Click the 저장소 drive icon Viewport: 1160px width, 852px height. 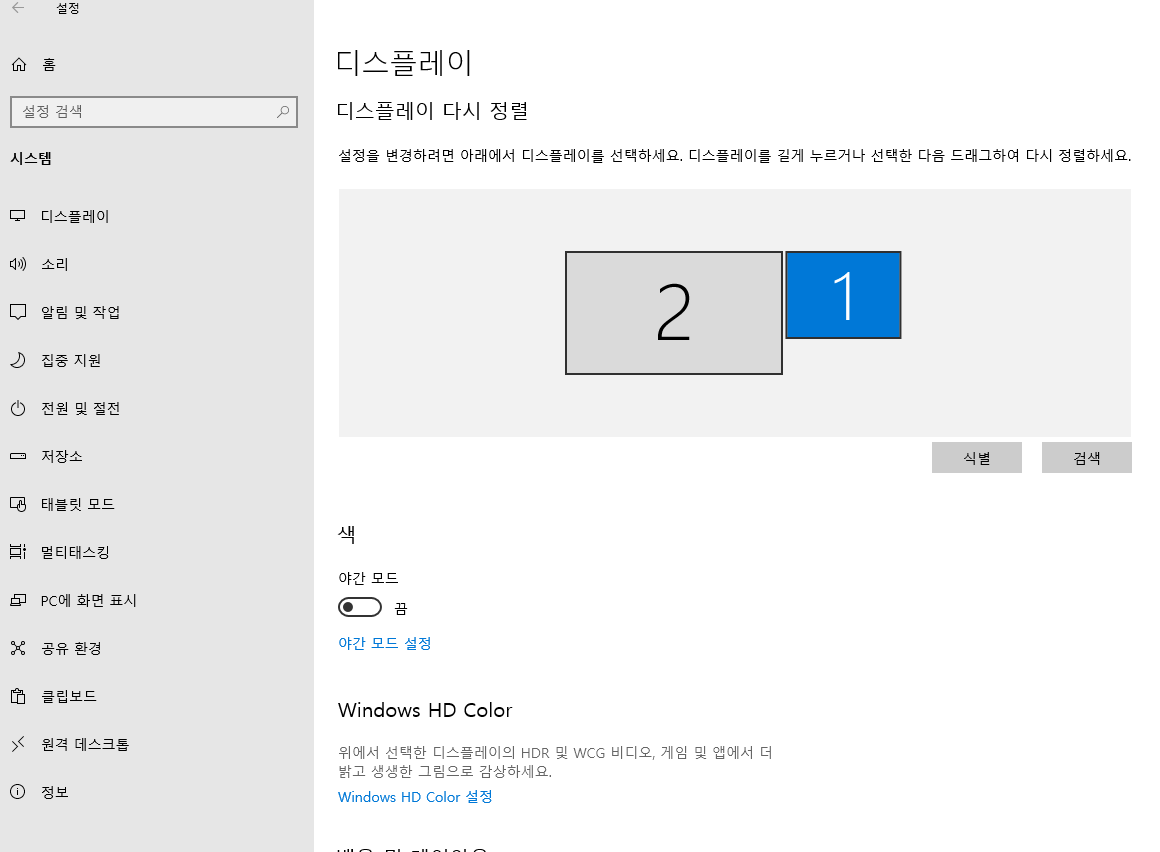tap(18, 456)
